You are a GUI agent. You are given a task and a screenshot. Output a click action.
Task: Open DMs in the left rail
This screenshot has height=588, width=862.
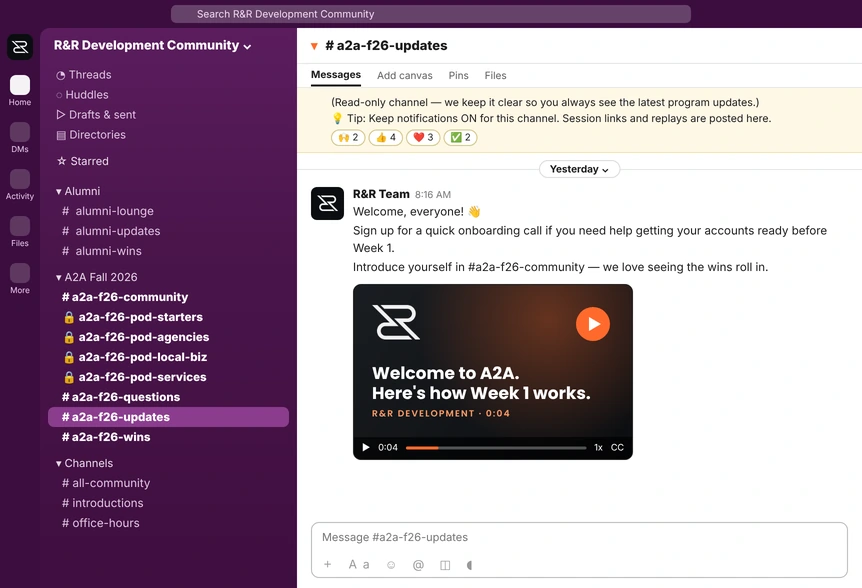[x=20, y=137]
